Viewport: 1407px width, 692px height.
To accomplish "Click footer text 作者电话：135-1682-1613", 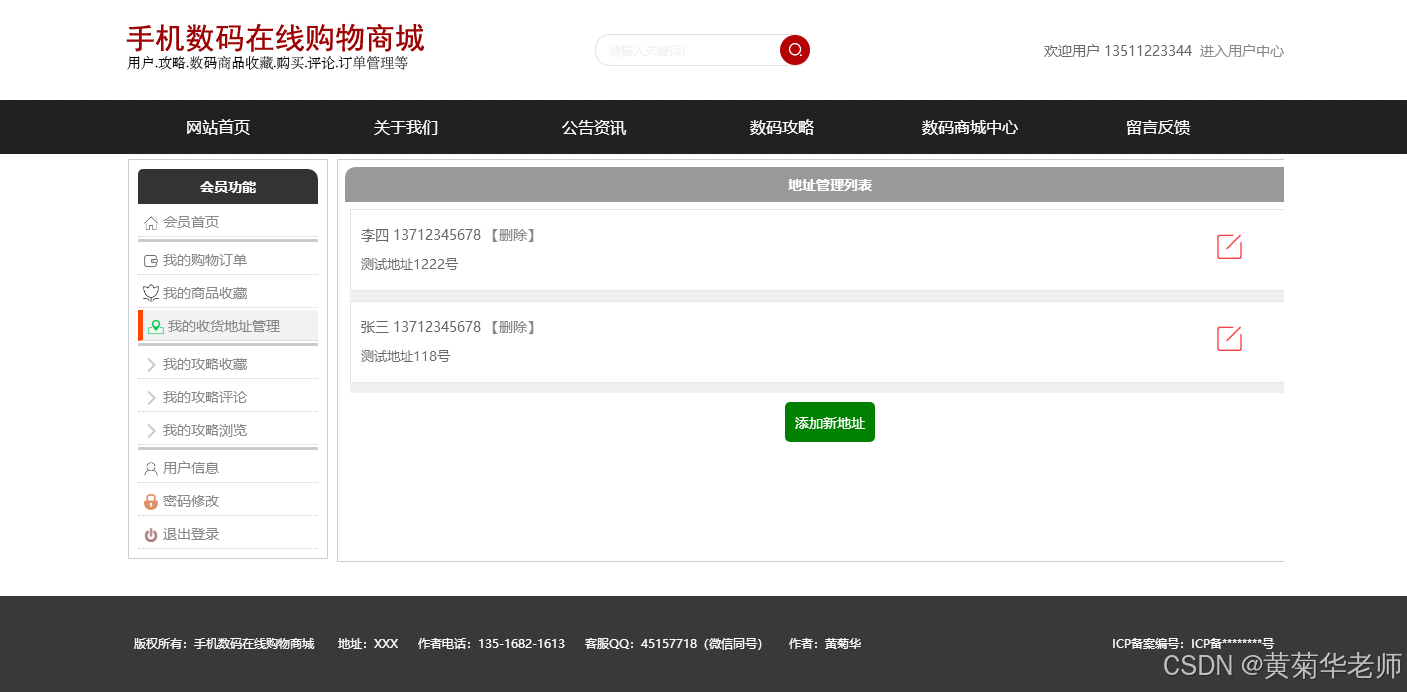I will point(491,644).
